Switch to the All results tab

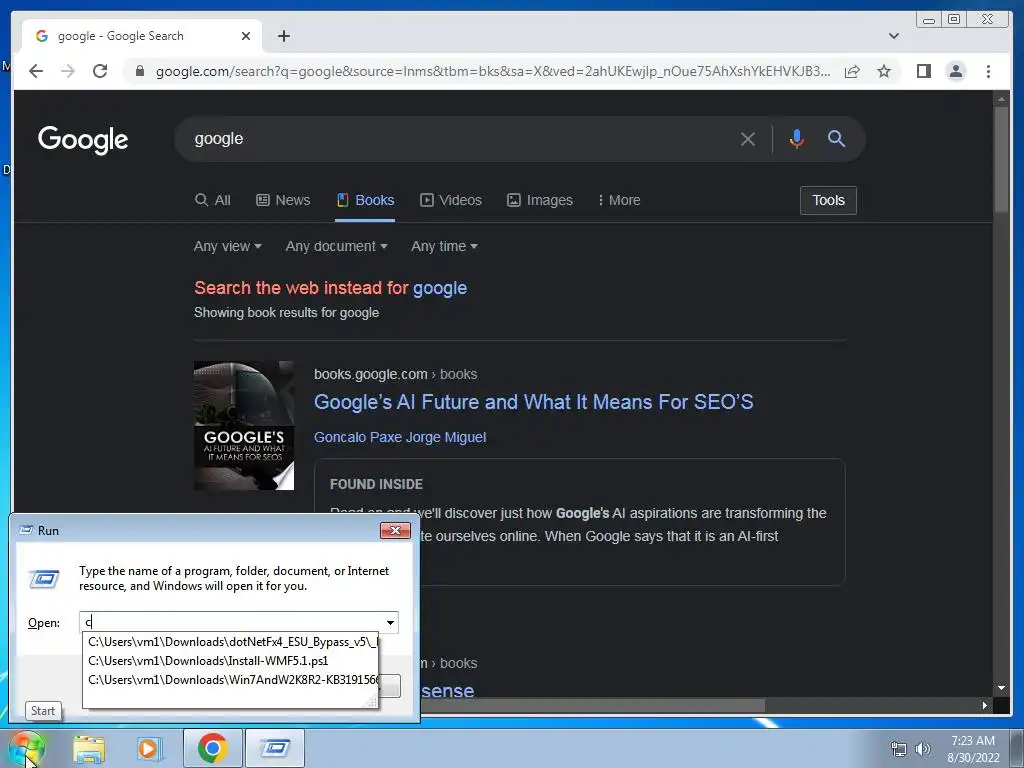click(x=213, y=200)
